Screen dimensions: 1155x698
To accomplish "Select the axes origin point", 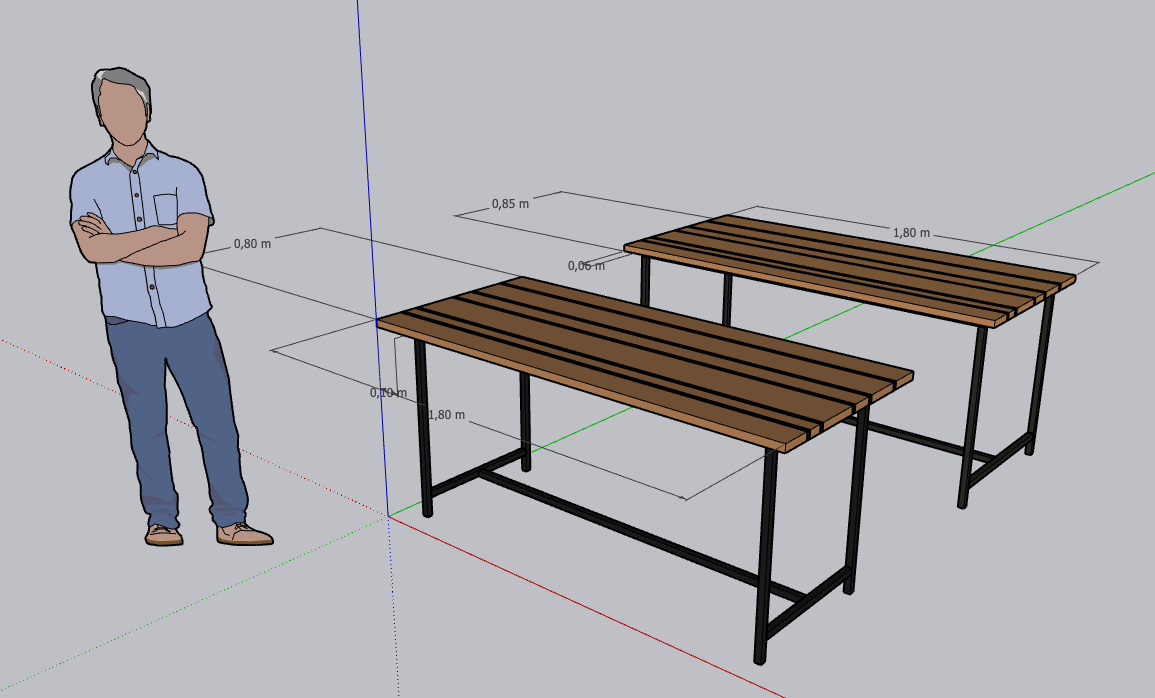I will click(388, 517).
